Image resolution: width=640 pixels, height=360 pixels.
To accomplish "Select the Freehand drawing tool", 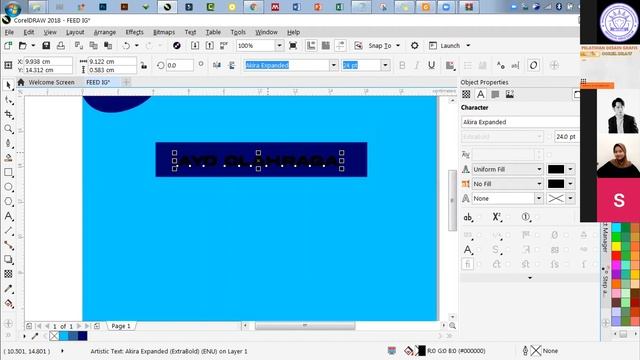I will point(8,143).
